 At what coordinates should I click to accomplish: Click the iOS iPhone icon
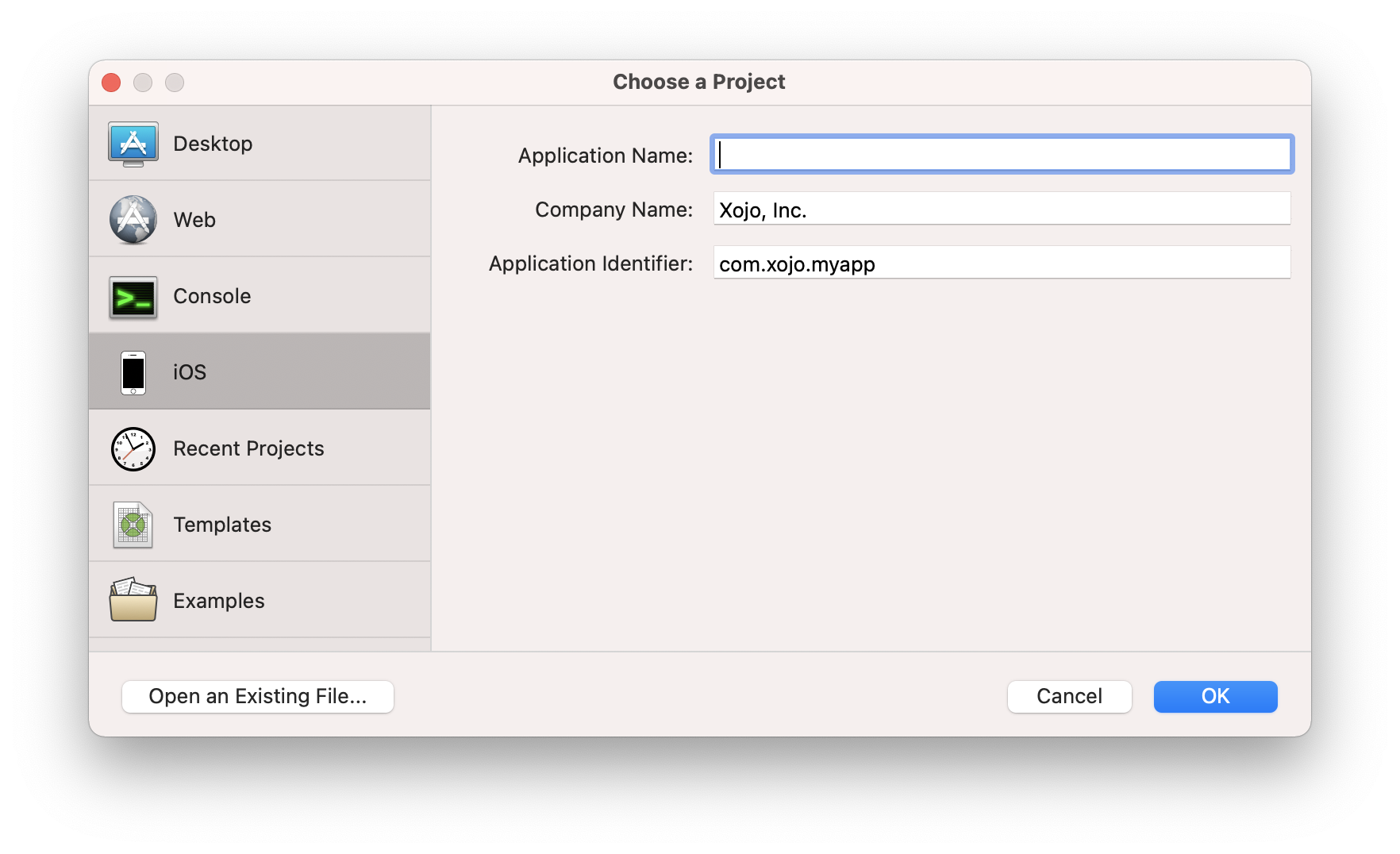133,372
